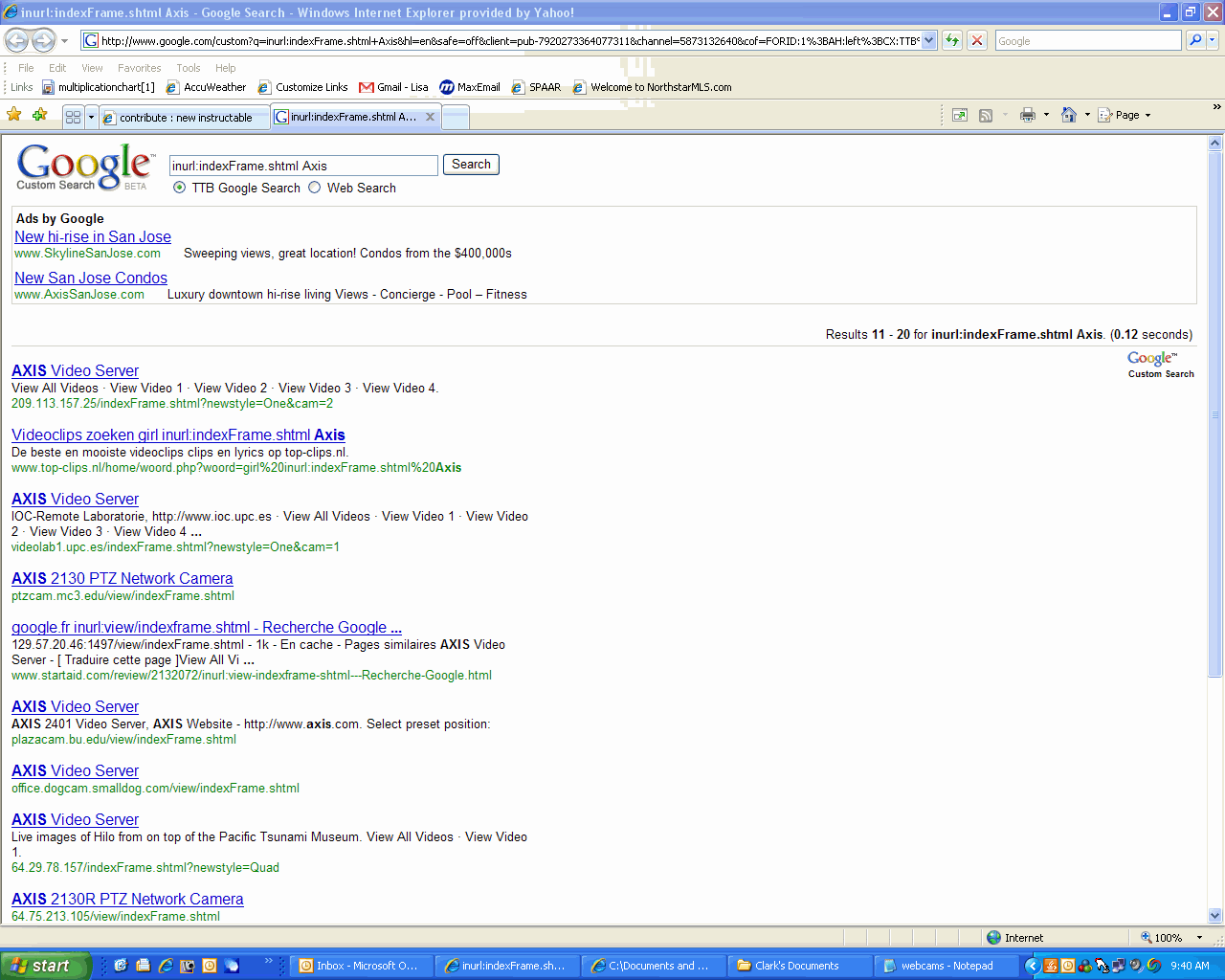Refresh the page using the green arrows icon
1225x980 pixels.
point(952,40)
